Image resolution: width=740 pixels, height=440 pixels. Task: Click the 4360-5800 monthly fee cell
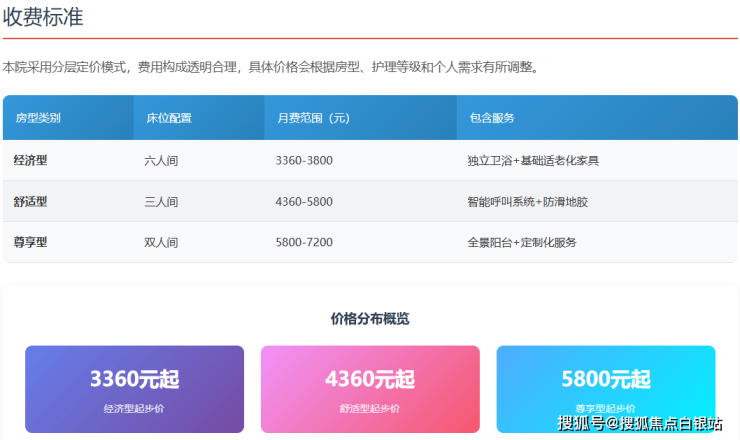pos(304,201)
